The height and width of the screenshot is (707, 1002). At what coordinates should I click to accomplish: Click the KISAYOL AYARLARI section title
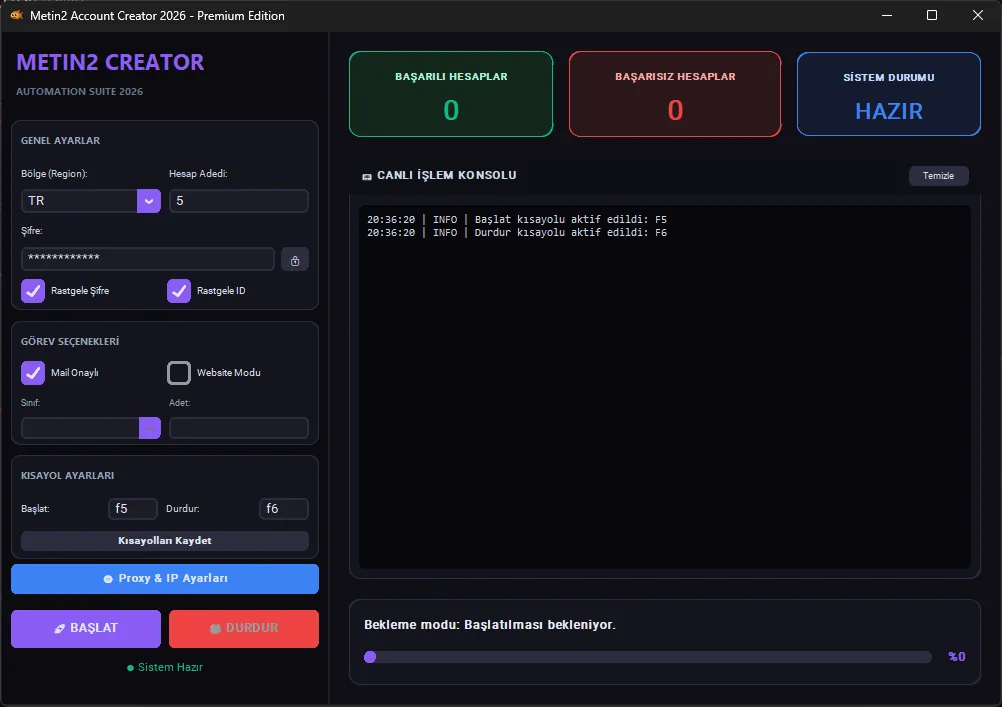[x=68, y=476]
